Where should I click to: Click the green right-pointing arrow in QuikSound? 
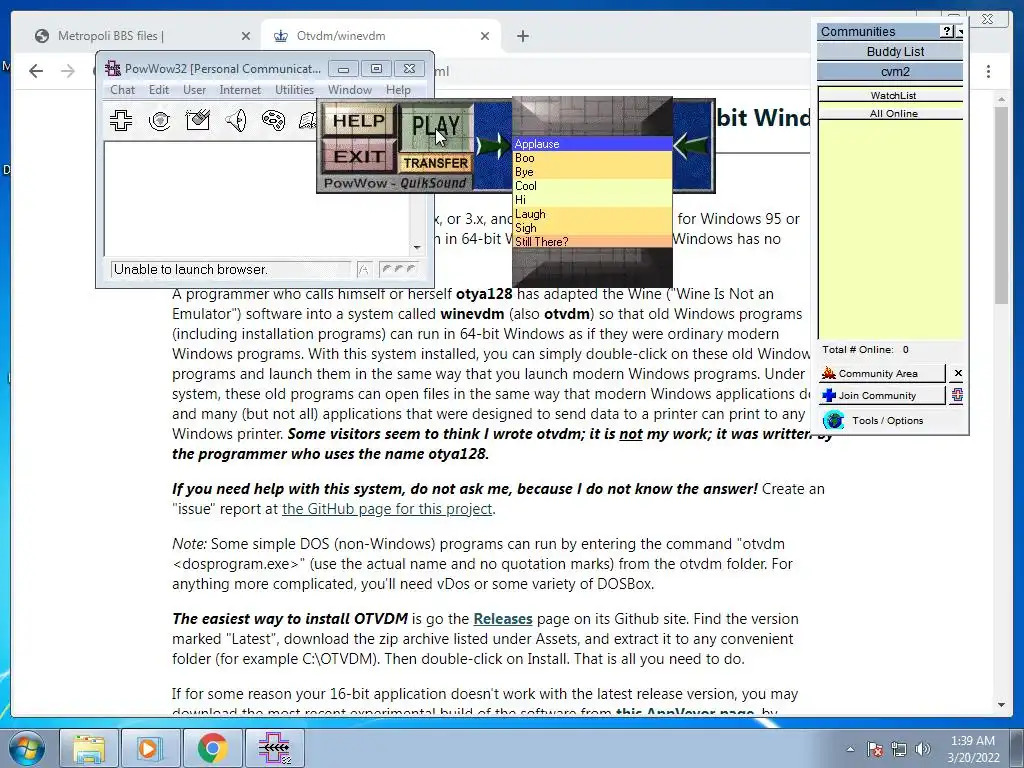(x=493, y=145)
